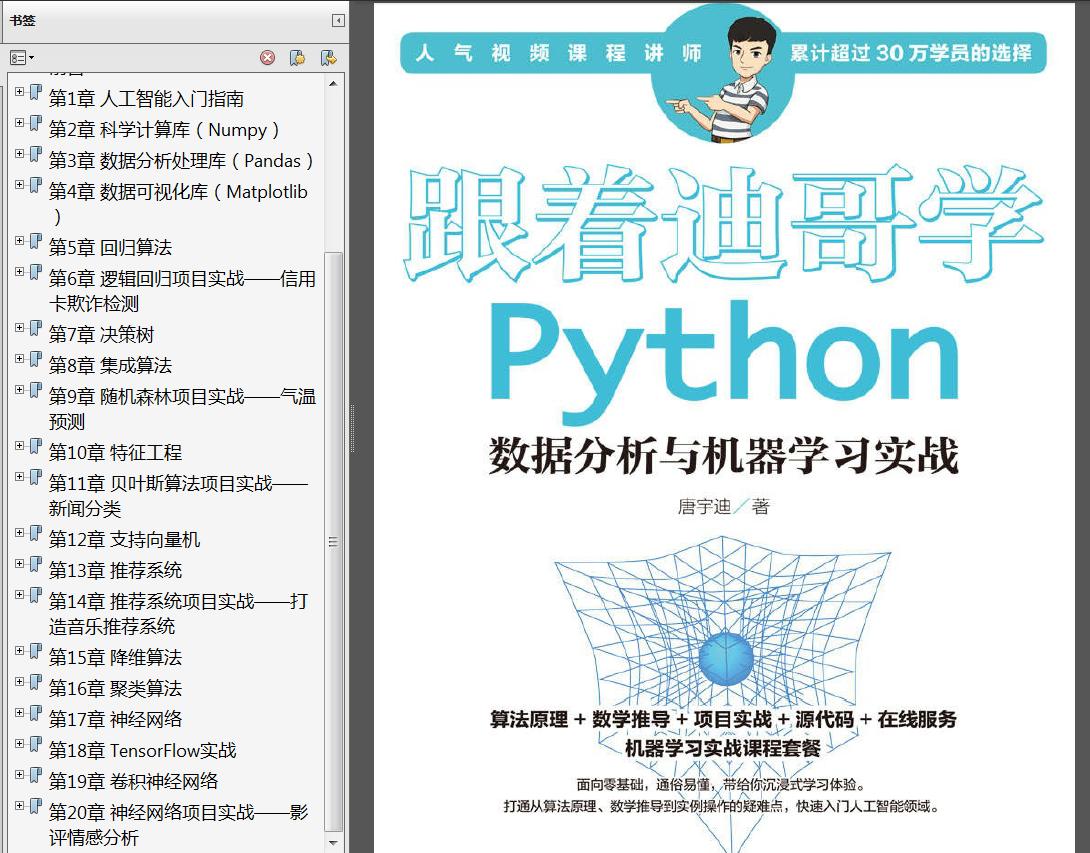
Task: Jump to 第12章 支持向量机
Action: pyautogui.click(x=124, y=539)
